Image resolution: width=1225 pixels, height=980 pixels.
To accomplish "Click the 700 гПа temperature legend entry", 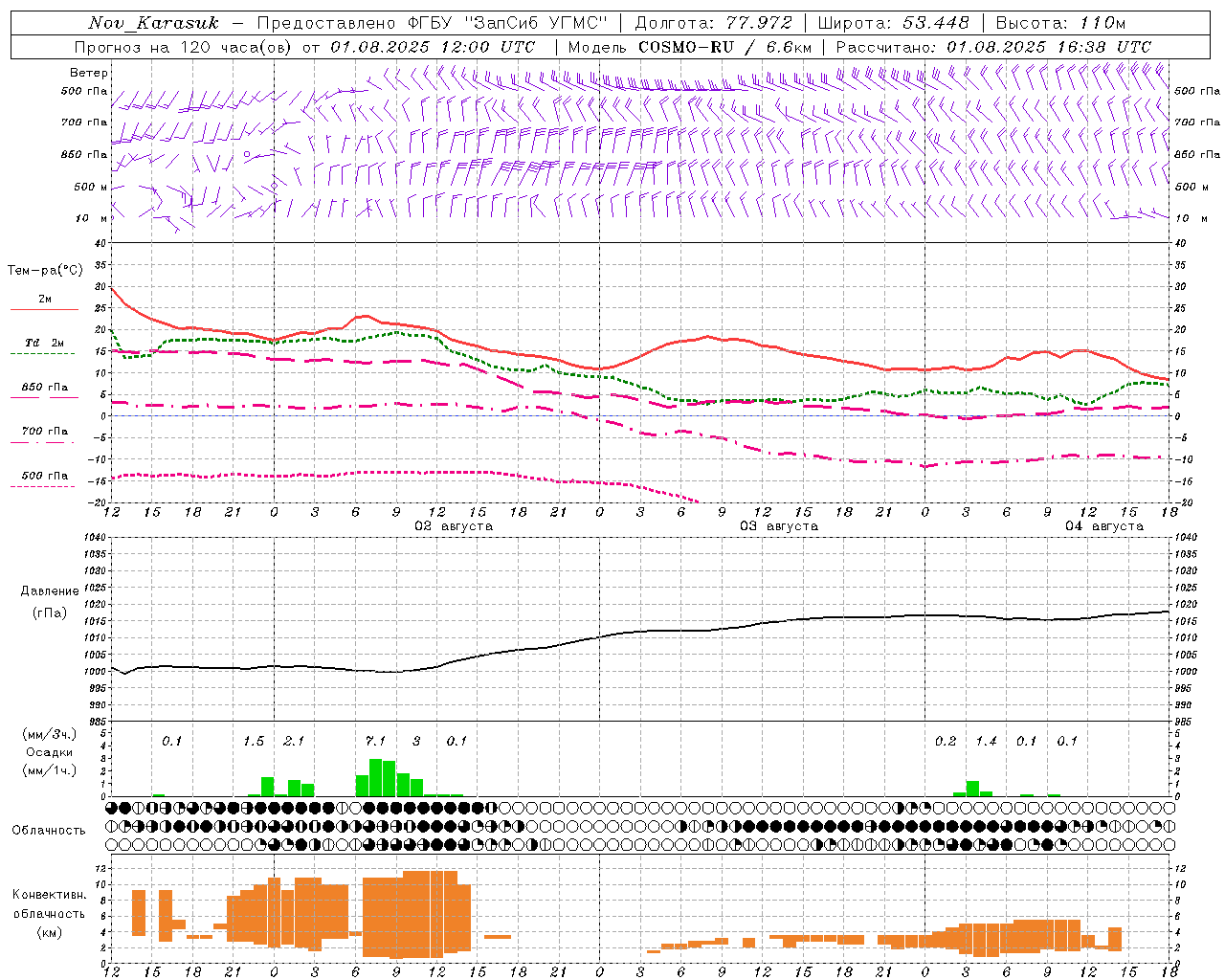I will pos(45,432).
